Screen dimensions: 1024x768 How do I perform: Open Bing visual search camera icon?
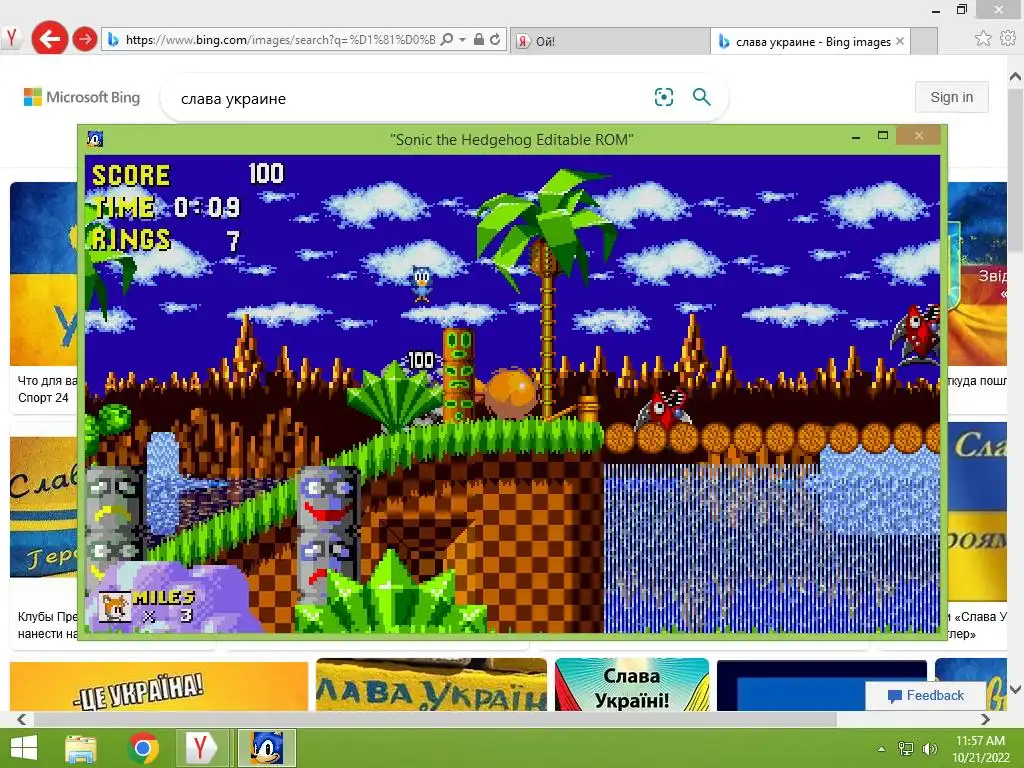[x=664, y=97]
